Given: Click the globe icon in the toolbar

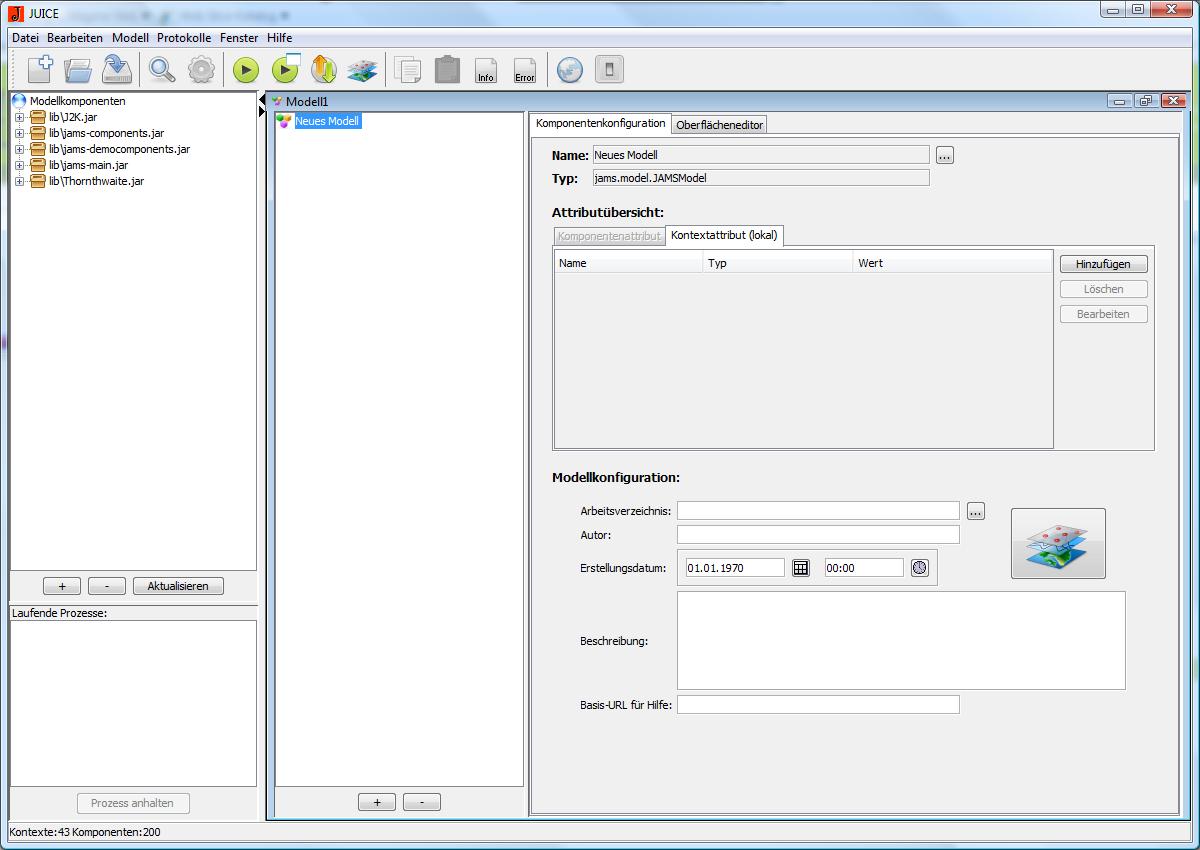Looking at the screenshot, I should (569, 69).
